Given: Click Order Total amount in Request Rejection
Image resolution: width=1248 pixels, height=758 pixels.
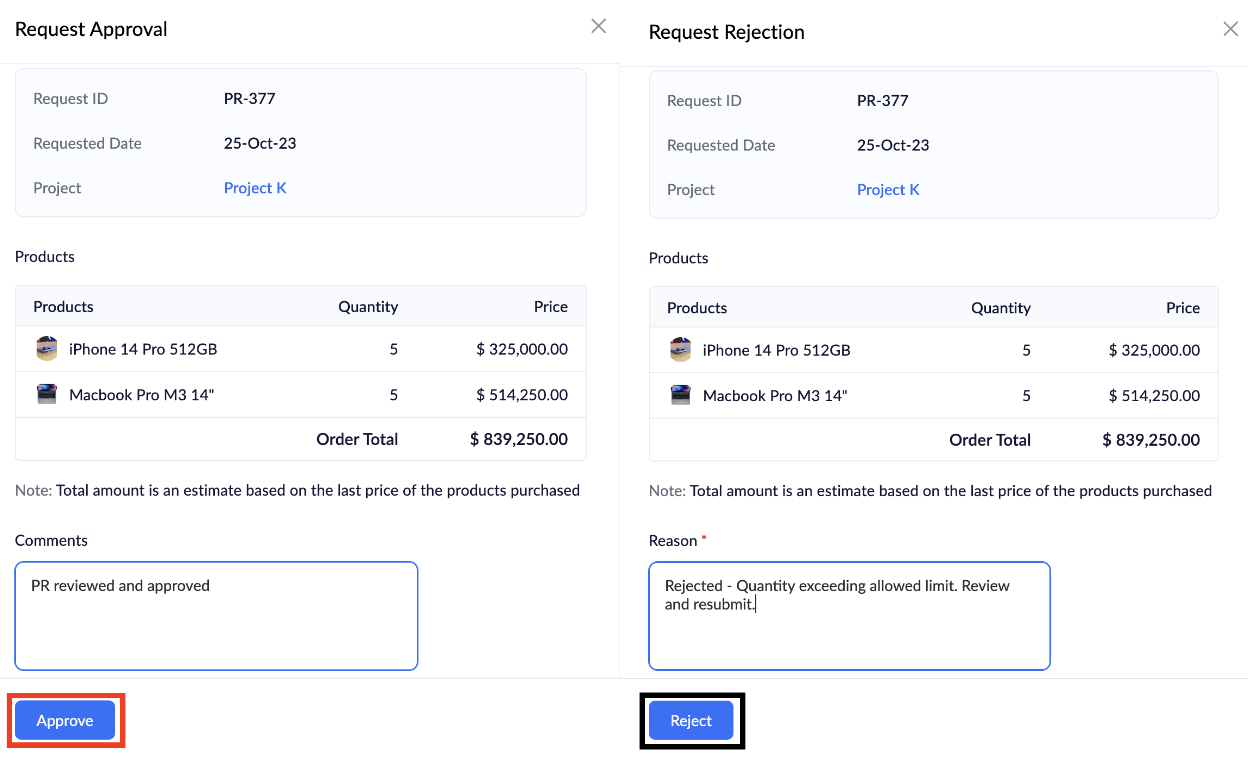Looking at the screenshot, I should (x=1151, y=440).
